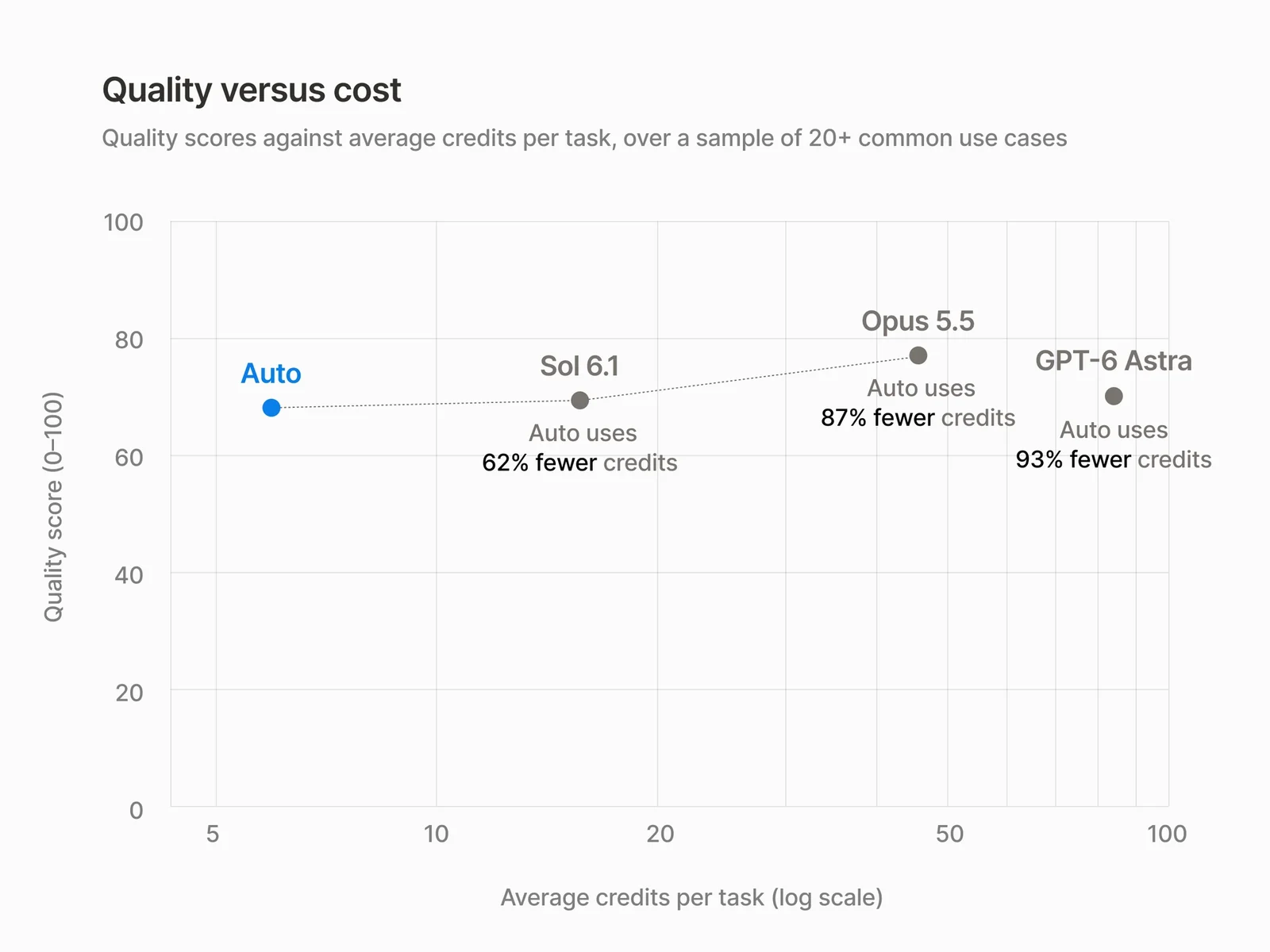Click the '87% fewer credits' annotation
Viewport: 1270px width, 952px height.
[918, 417]
